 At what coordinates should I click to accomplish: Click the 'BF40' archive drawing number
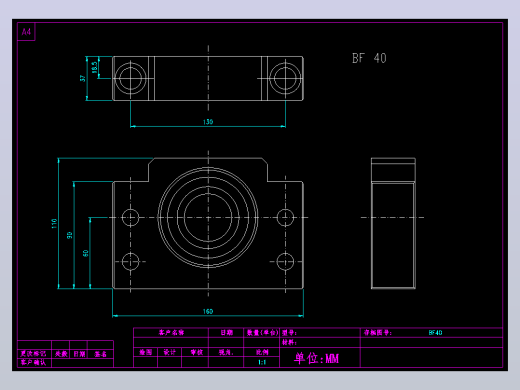[435, 332]
